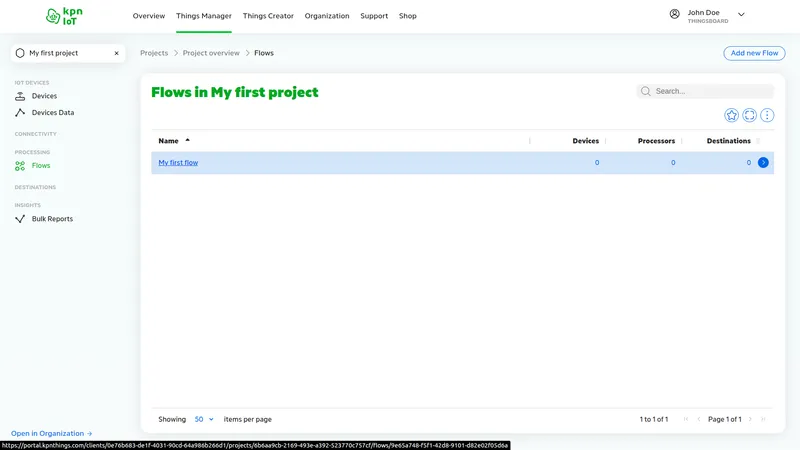Open My first flow with arrow button
The width and height of the screenshot is (800, 450).
coord(763,163)
